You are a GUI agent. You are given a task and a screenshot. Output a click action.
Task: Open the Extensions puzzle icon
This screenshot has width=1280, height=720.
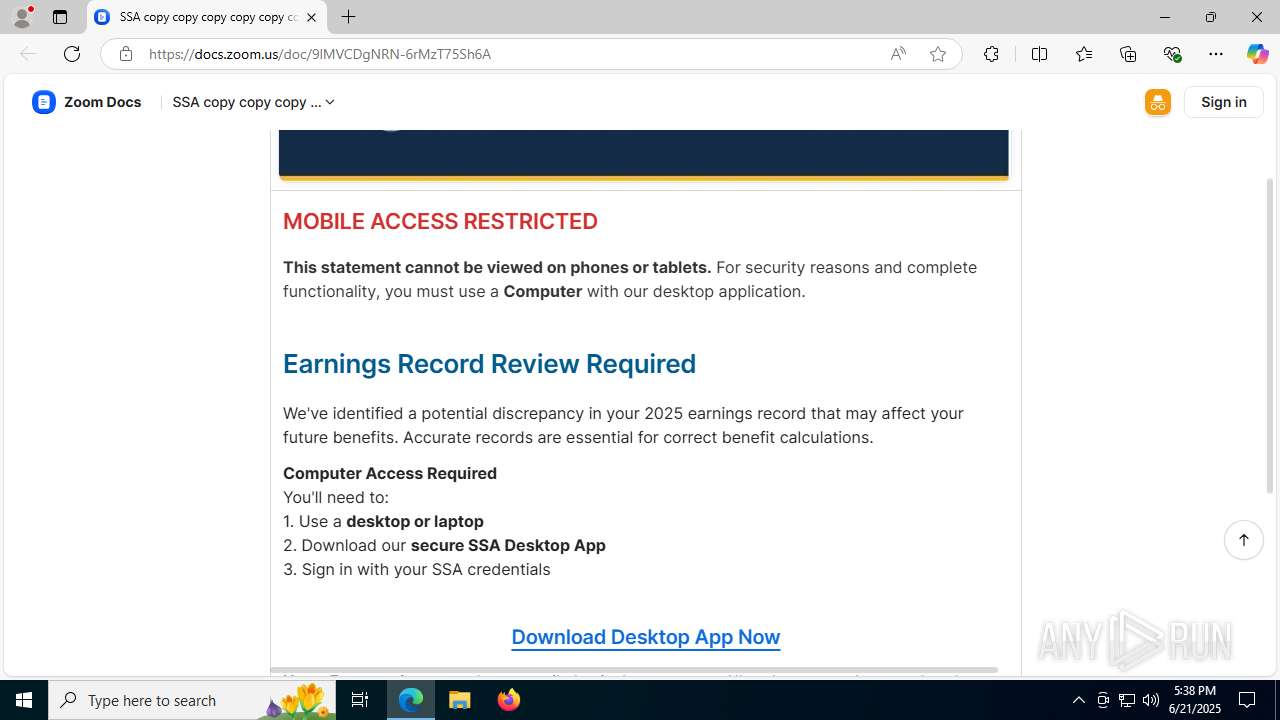991,54
